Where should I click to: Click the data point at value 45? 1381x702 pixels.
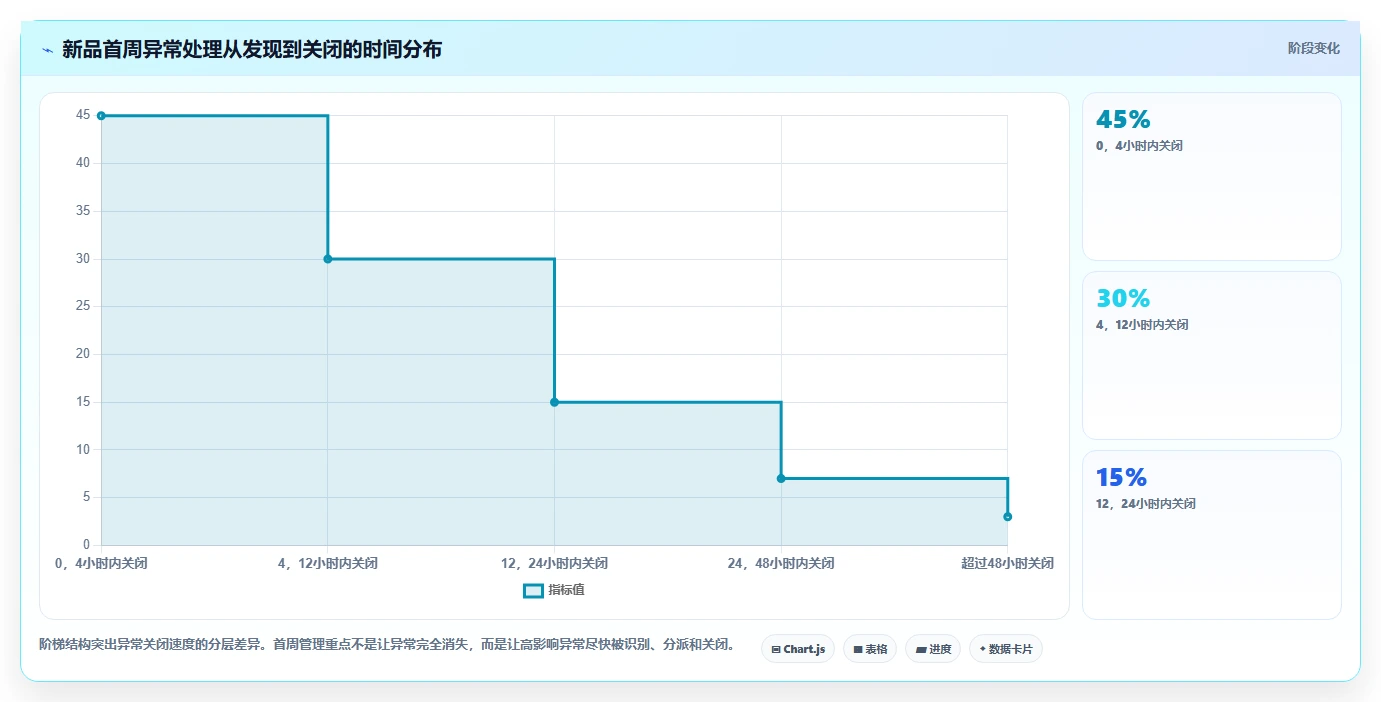101,116
